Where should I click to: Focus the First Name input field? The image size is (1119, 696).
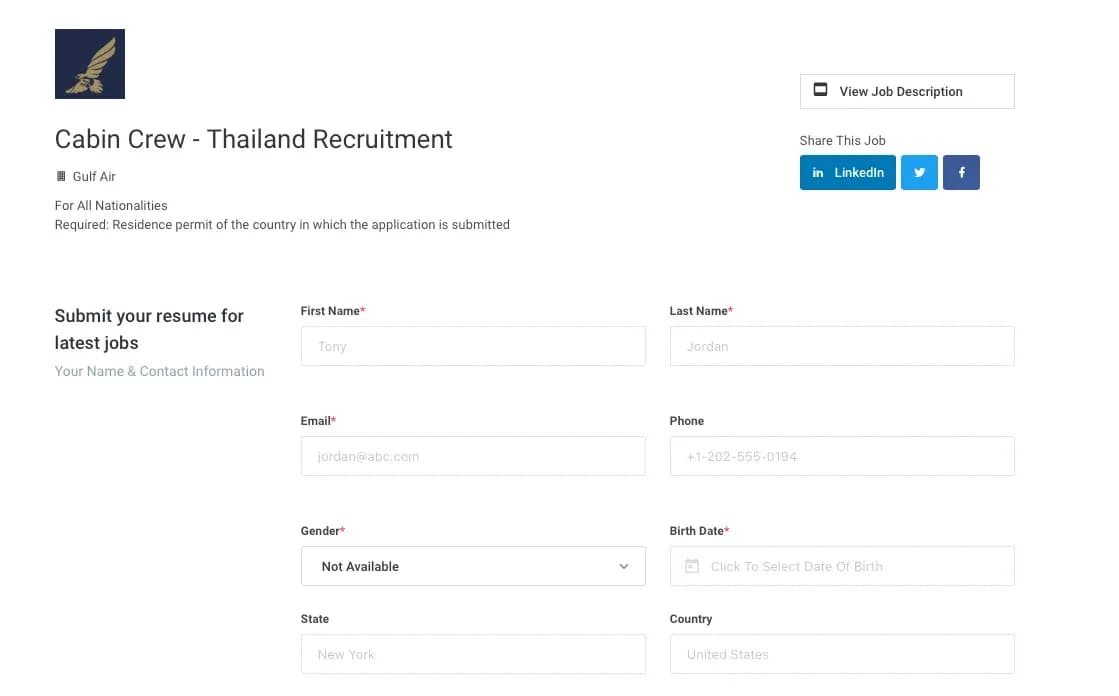[472, 346]
